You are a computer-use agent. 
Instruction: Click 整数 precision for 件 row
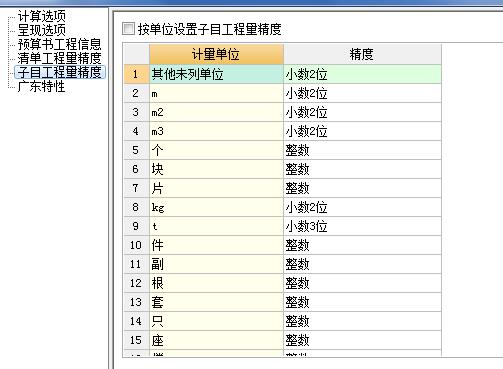(x=362, y=245)
